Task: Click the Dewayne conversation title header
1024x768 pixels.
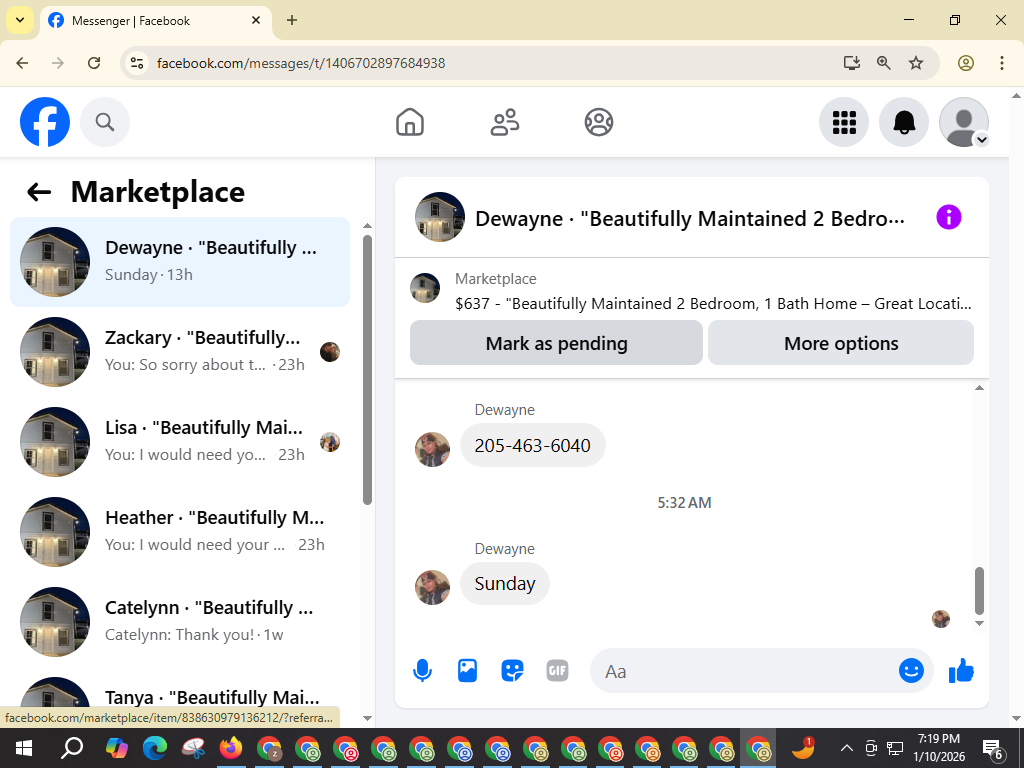Action: 690,218
